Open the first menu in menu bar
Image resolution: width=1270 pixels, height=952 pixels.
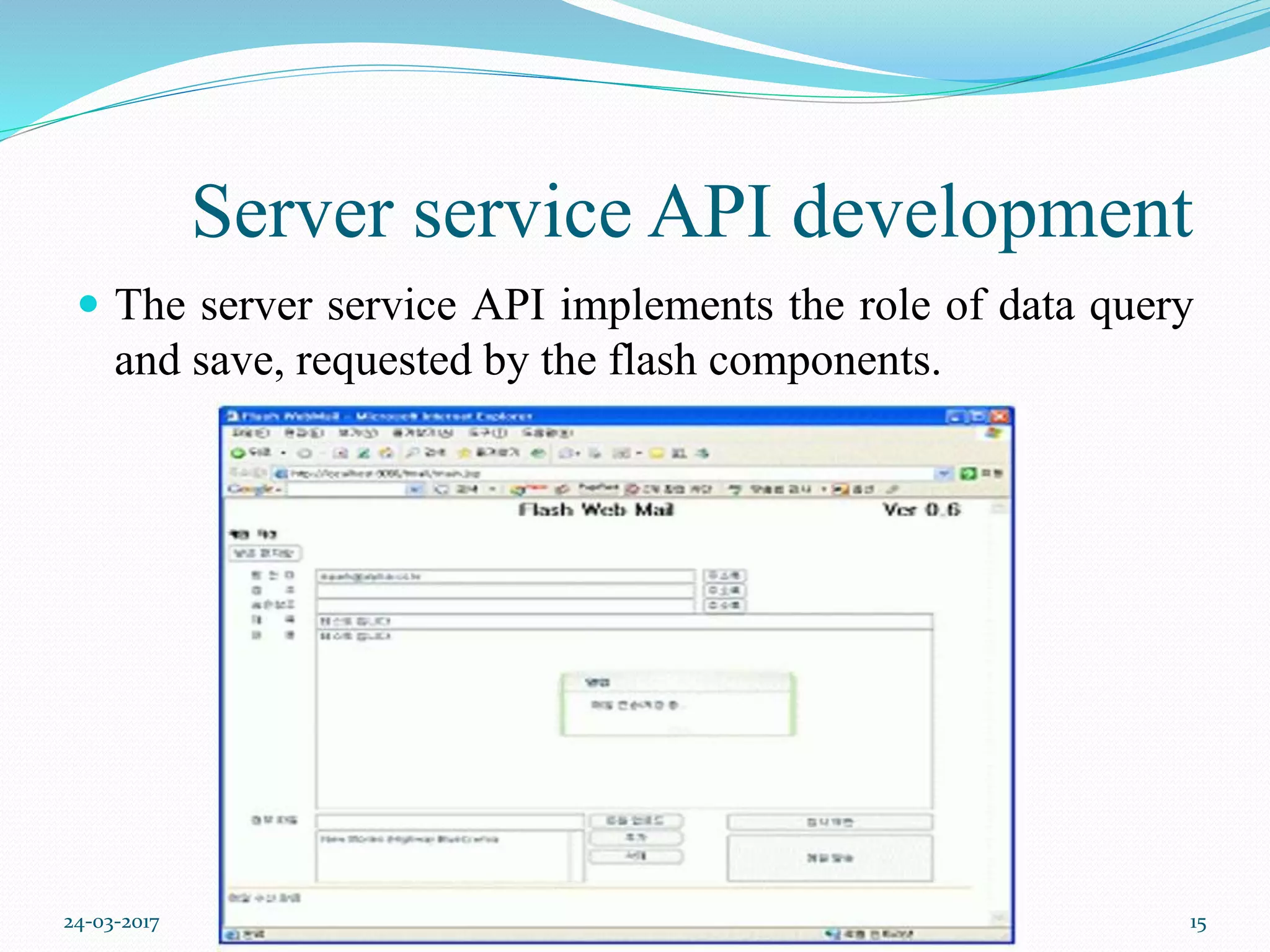coord(250,433)
